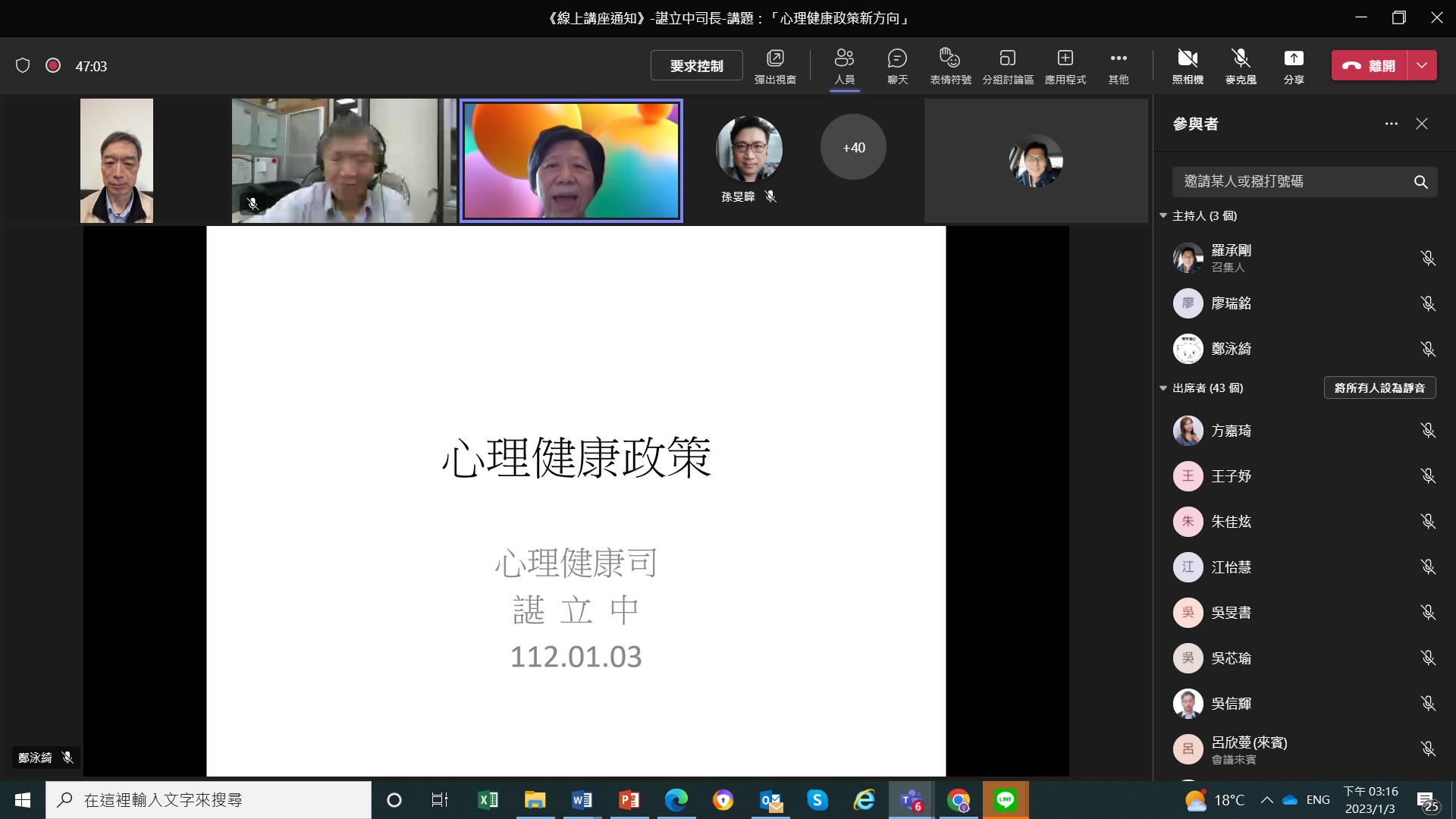Collapse the 出席者 (43 個) section
The image size is (1456, 819).
click(1163, 388)
